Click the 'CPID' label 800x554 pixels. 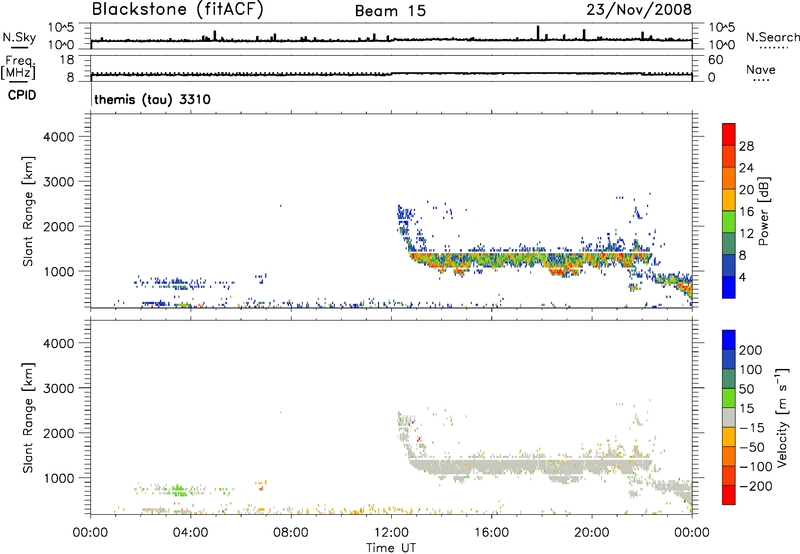(22, 95)
